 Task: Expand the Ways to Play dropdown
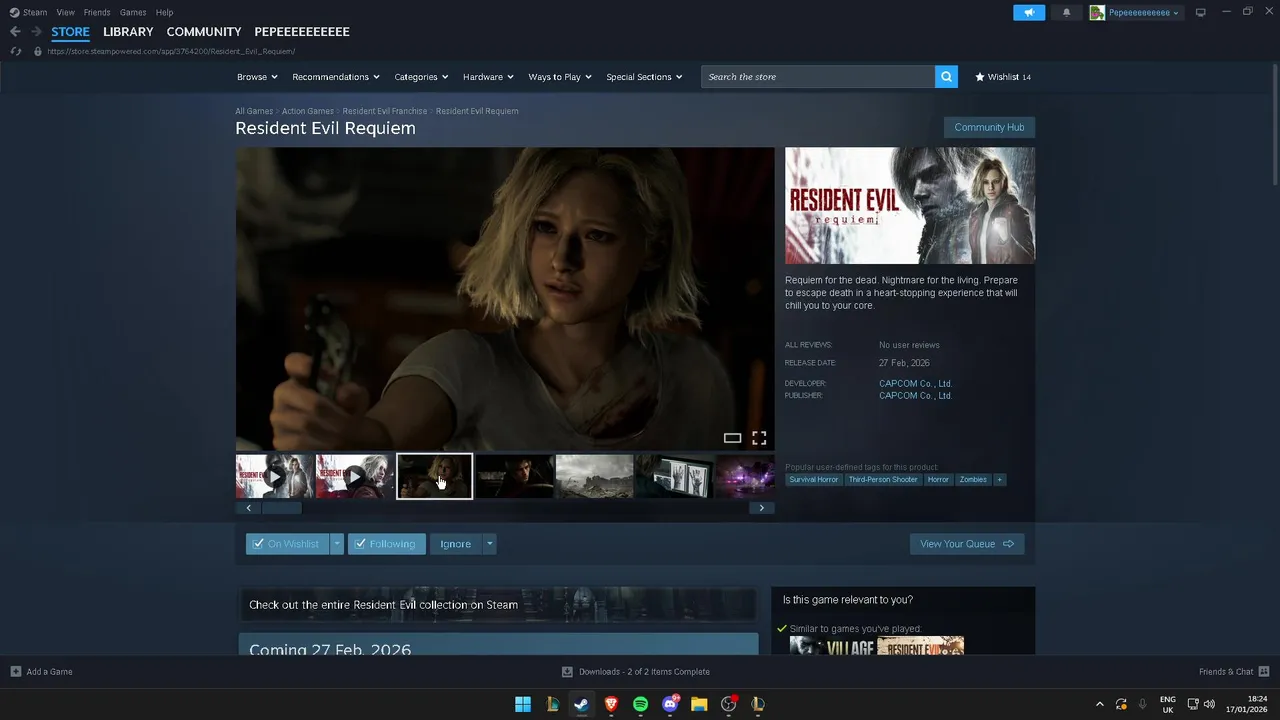(560, 77)
